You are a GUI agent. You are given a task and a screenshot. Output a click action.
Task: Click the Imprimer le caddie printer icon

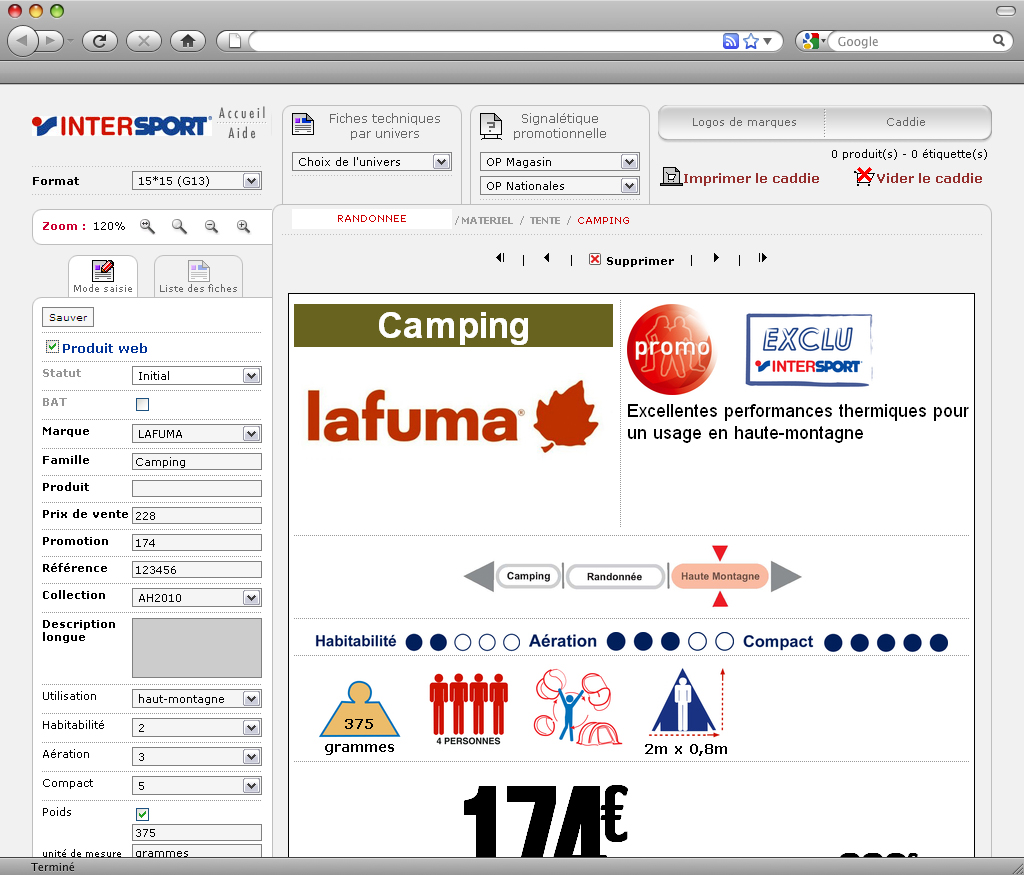[x=671, y=177]
